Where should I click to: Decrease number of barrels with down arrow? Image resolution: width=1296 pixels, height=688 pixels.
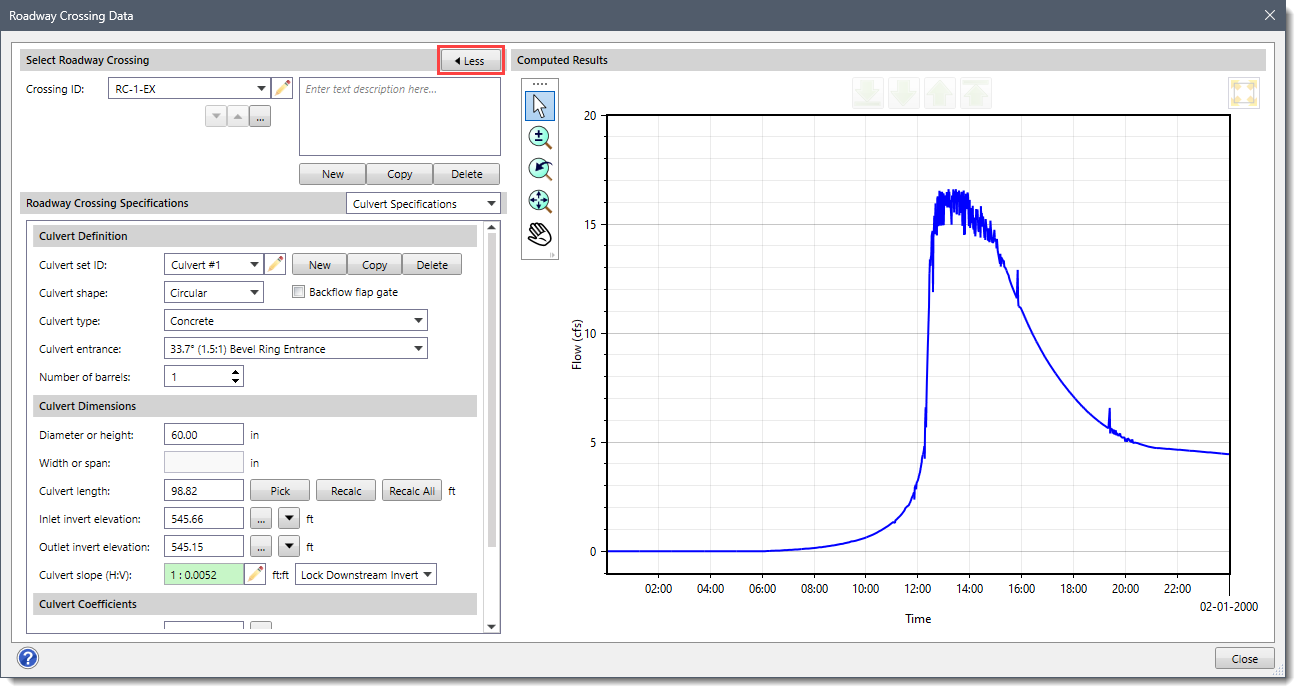tap(236, 382)
